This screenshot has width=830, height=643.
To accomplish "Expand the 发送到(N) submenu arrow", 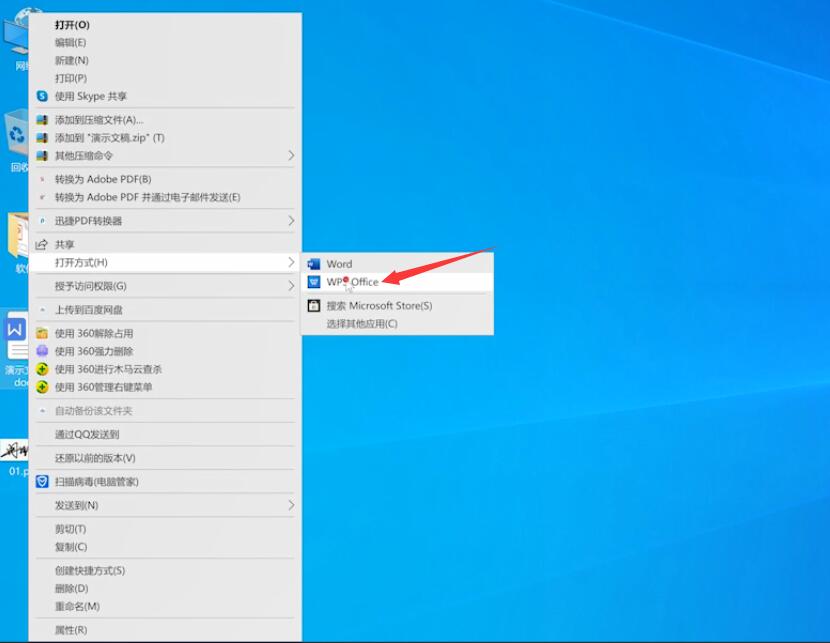I will click(x=291, y=505).
